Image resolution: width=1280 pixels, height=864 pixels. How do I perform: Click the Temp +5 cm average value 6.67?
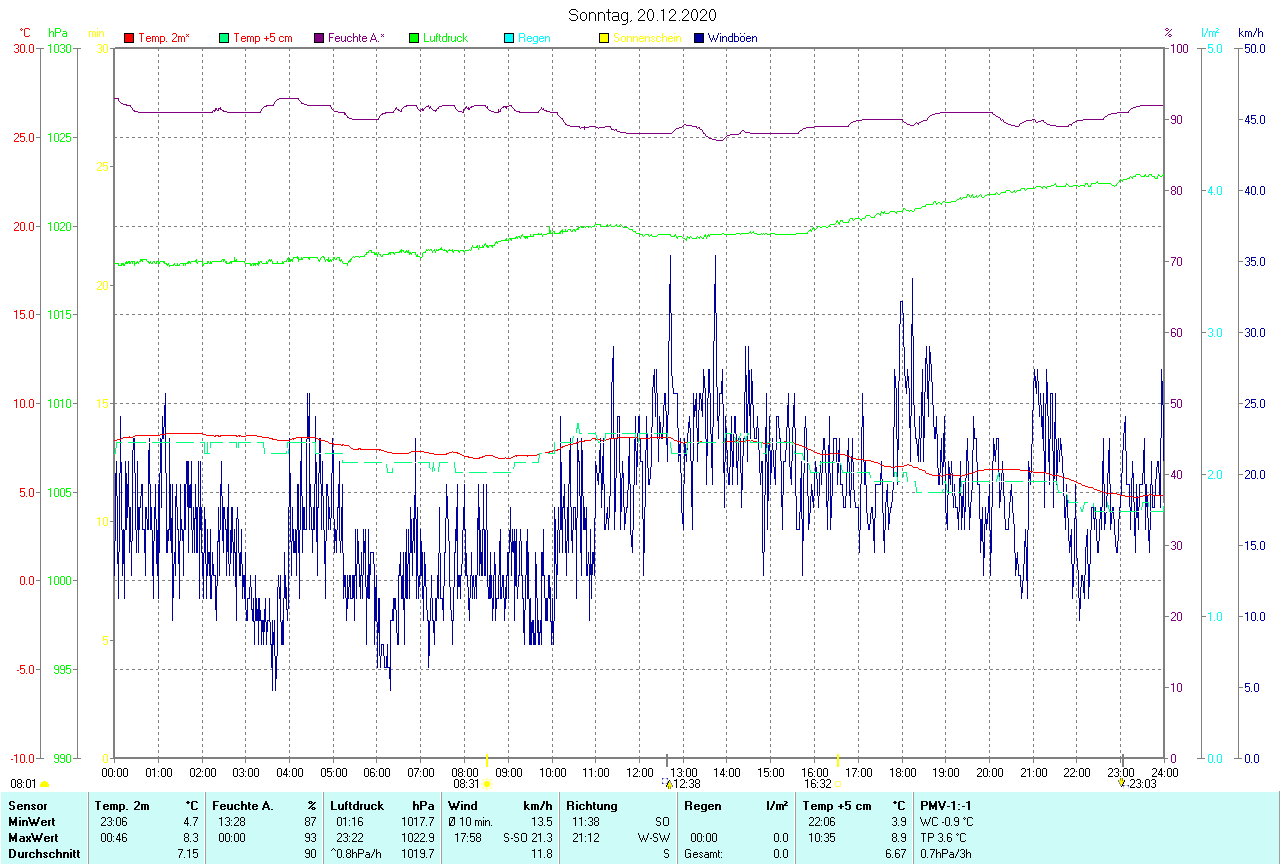coord(895,854)
